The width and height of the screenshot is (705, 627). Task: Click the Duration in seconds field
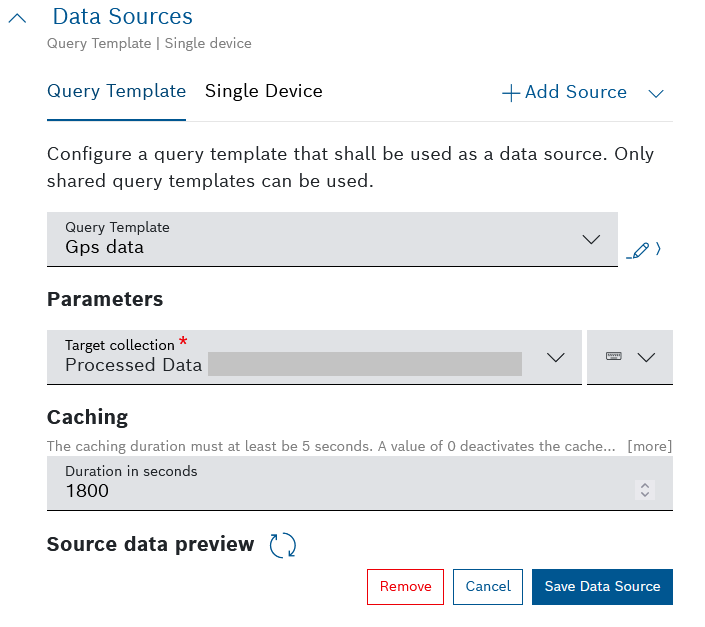pos(340,483)
